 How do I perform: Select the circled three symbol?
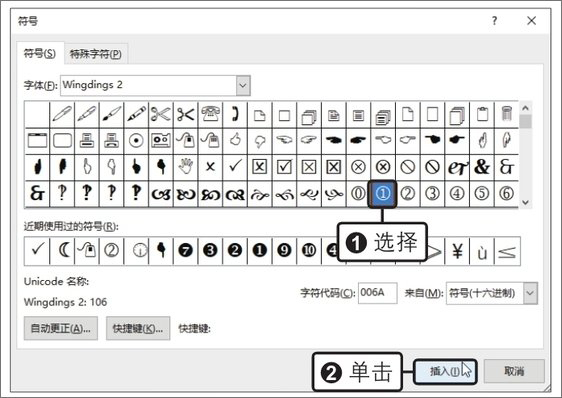click(x=433, y=194)
